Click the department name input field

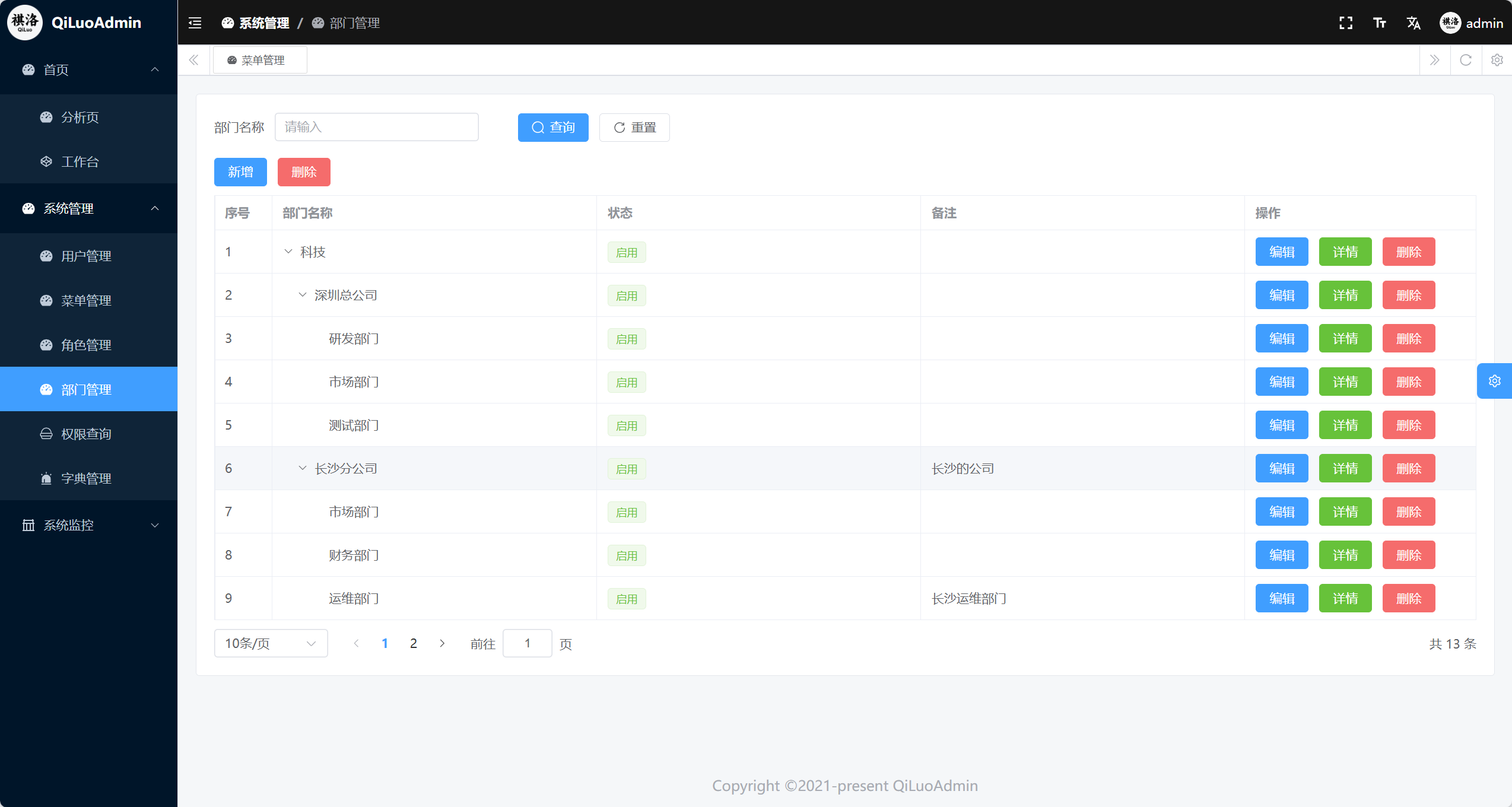tap(376, 127)
